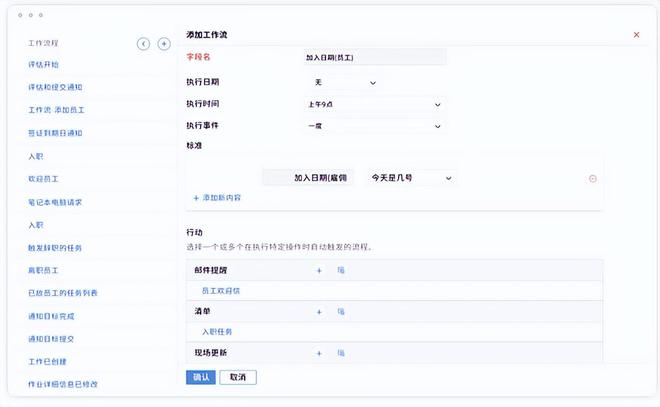Screen dimensions: 660x407
Task: Remove the 加入日期 criterion with minus circle
Action: tap(593, 178)
